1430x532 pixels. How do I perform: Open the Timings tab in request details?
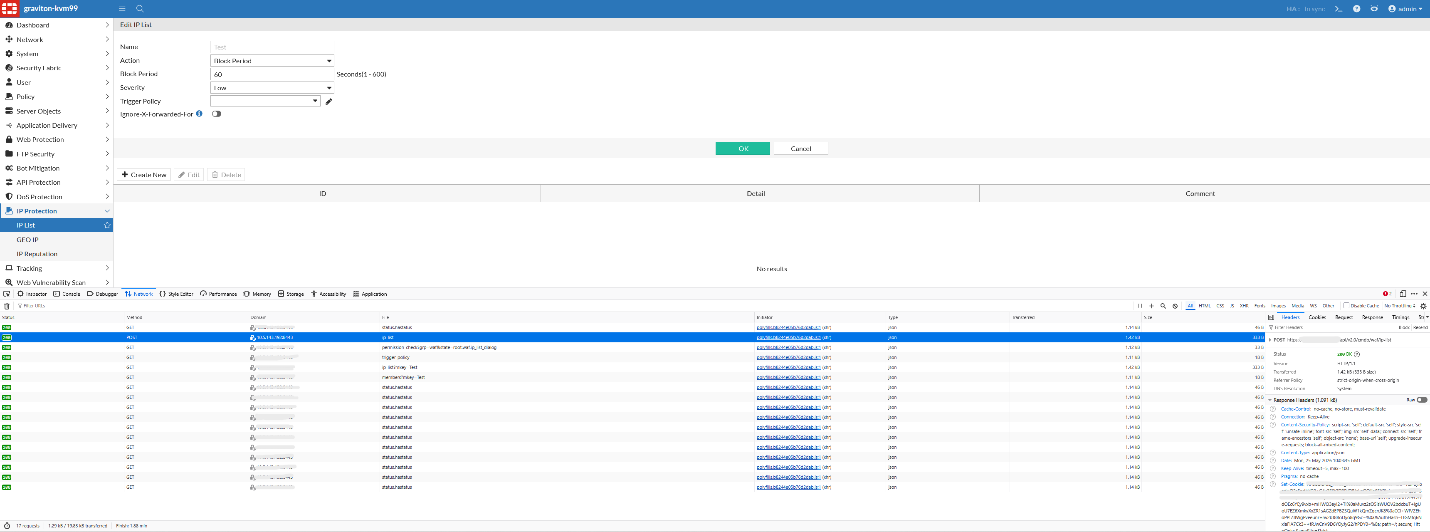(x=1400, y=317)
